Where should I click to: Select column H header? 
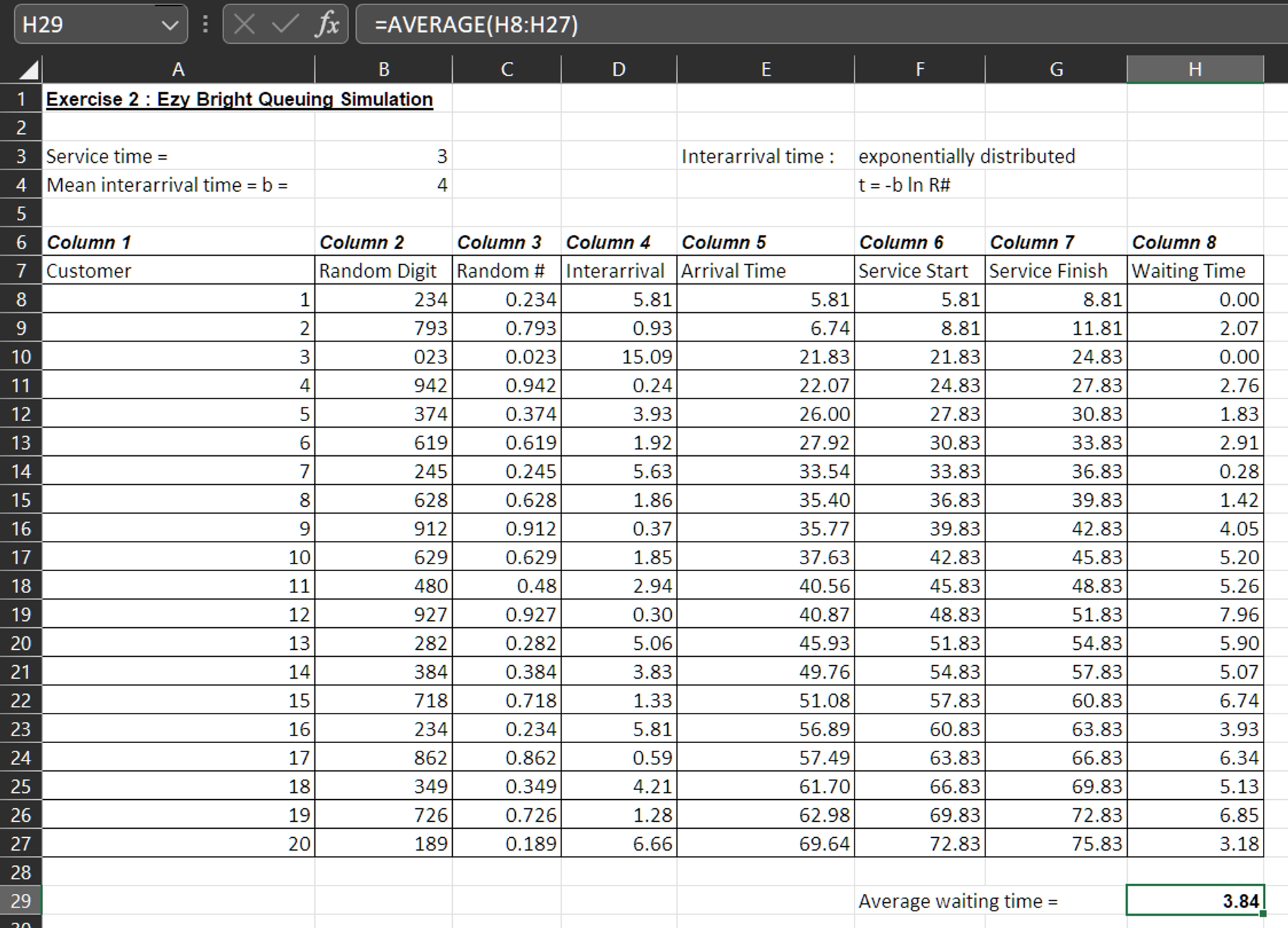tap(1195, 69)
